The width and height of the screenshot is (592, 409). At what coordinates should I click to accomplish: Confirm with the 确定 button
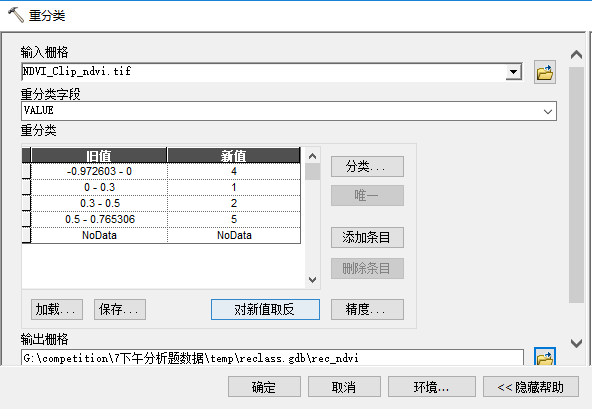[264, 387]
